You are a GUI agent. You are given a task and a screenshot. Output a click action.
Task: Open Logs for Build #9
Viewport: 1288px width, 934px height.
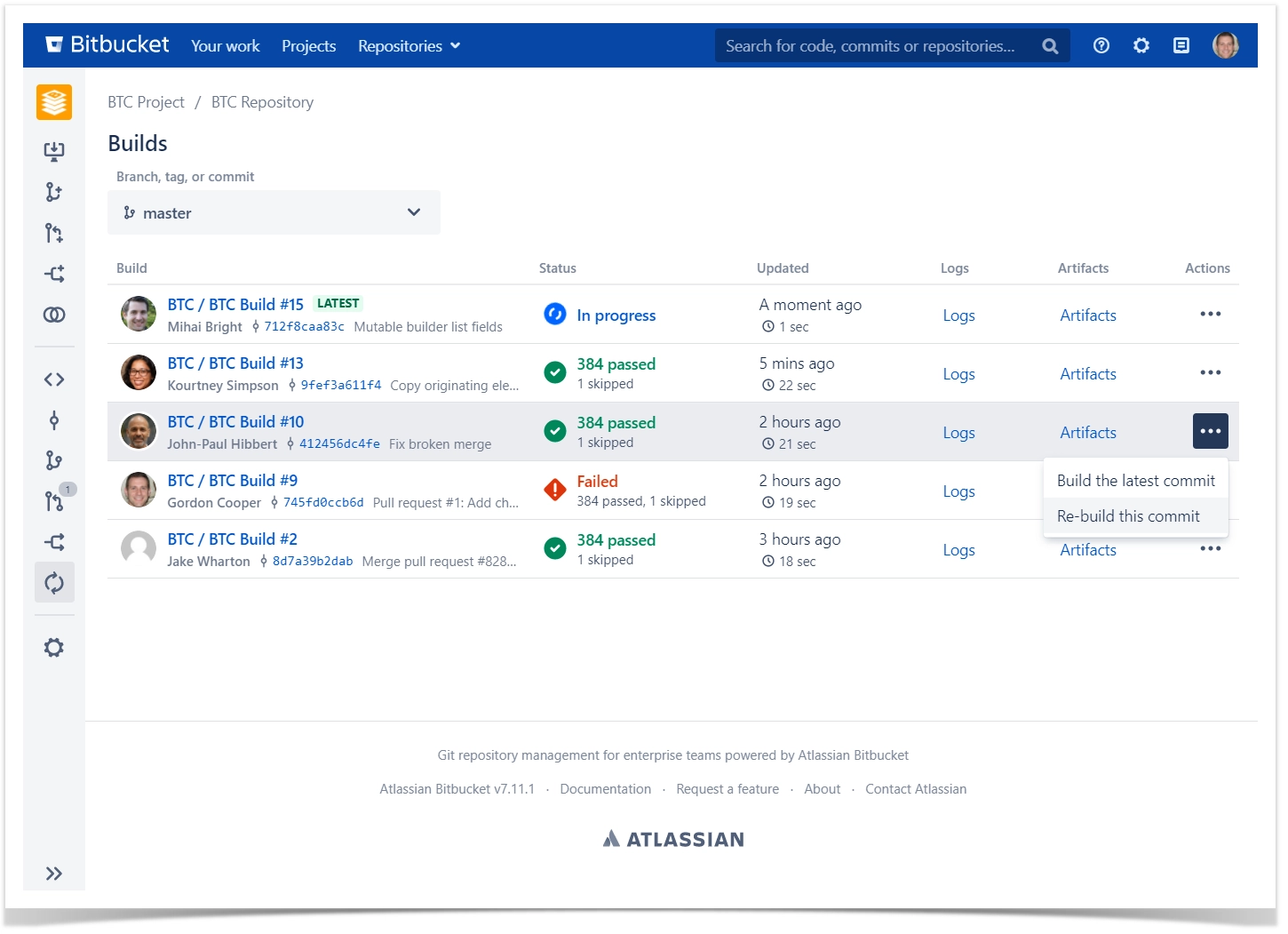pos(958,491)
